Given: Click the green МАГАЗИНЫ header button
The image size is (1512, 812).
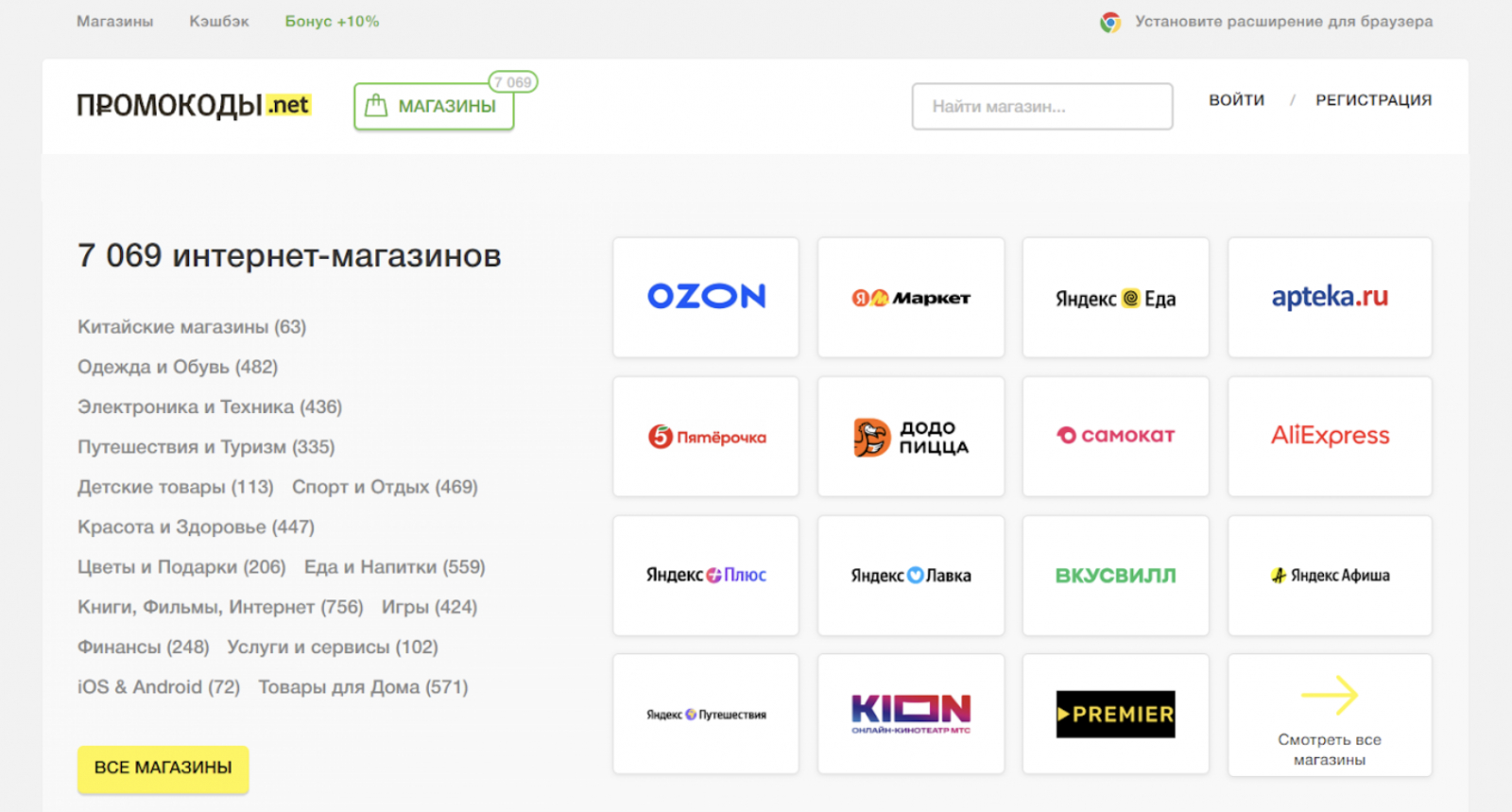Looking at the screenshot, I should click(434, 106).
